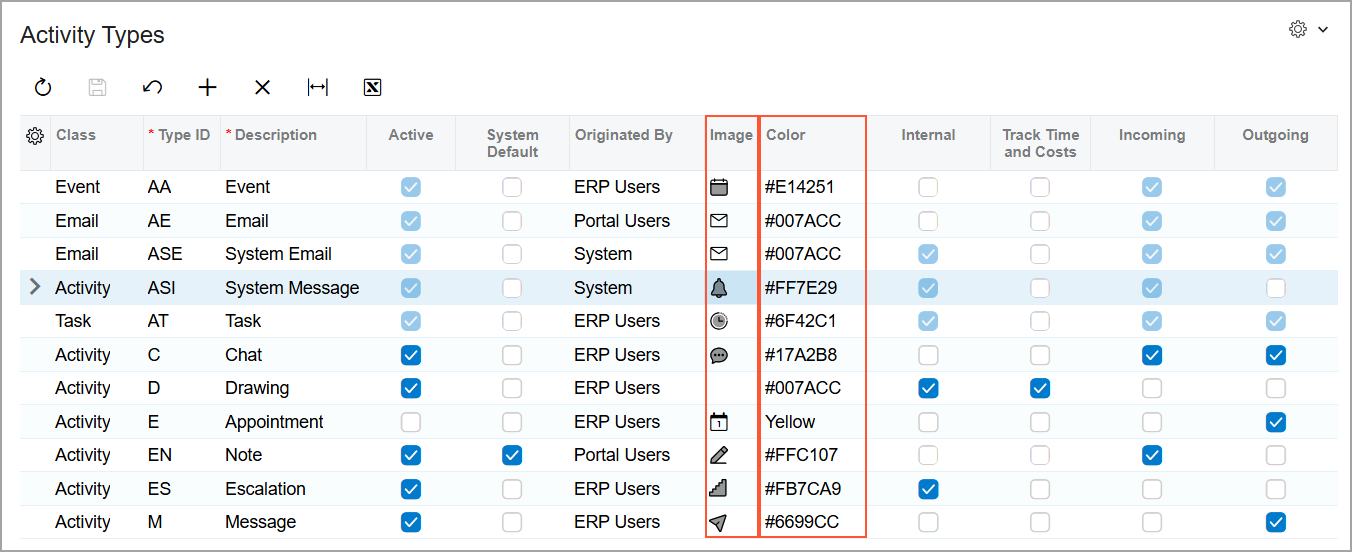Click the Originated By column header

(624, 135)
